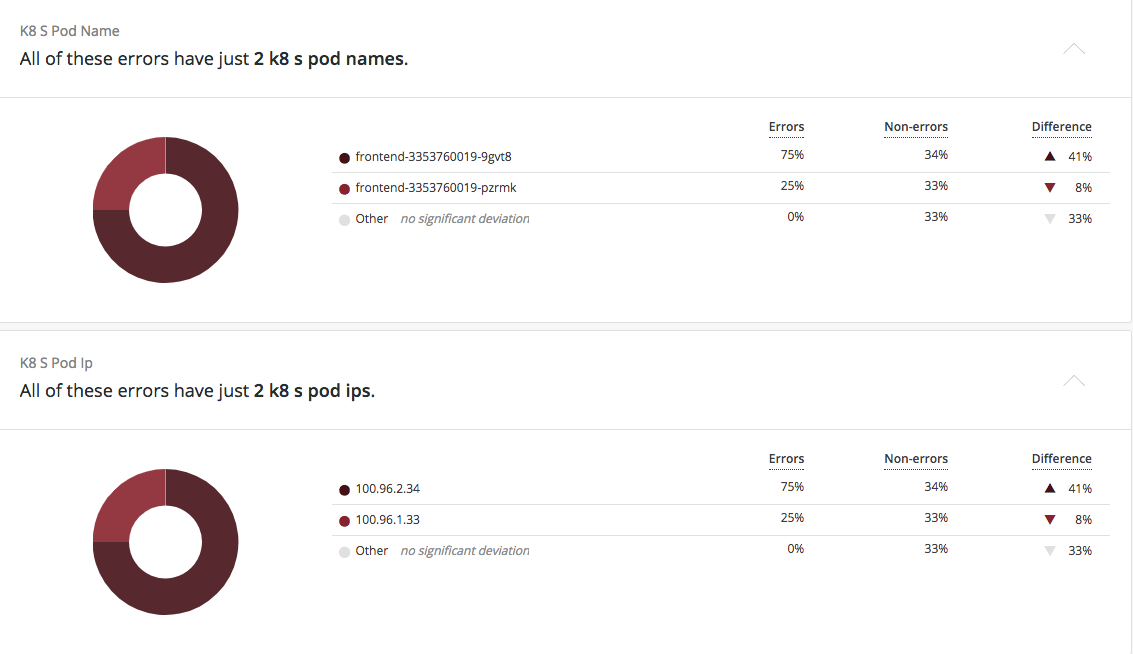Click 75% errors value for 9gvt8 pod
Screen dimensions: 1133x654
pyautogui.click(x=792, y=155)
